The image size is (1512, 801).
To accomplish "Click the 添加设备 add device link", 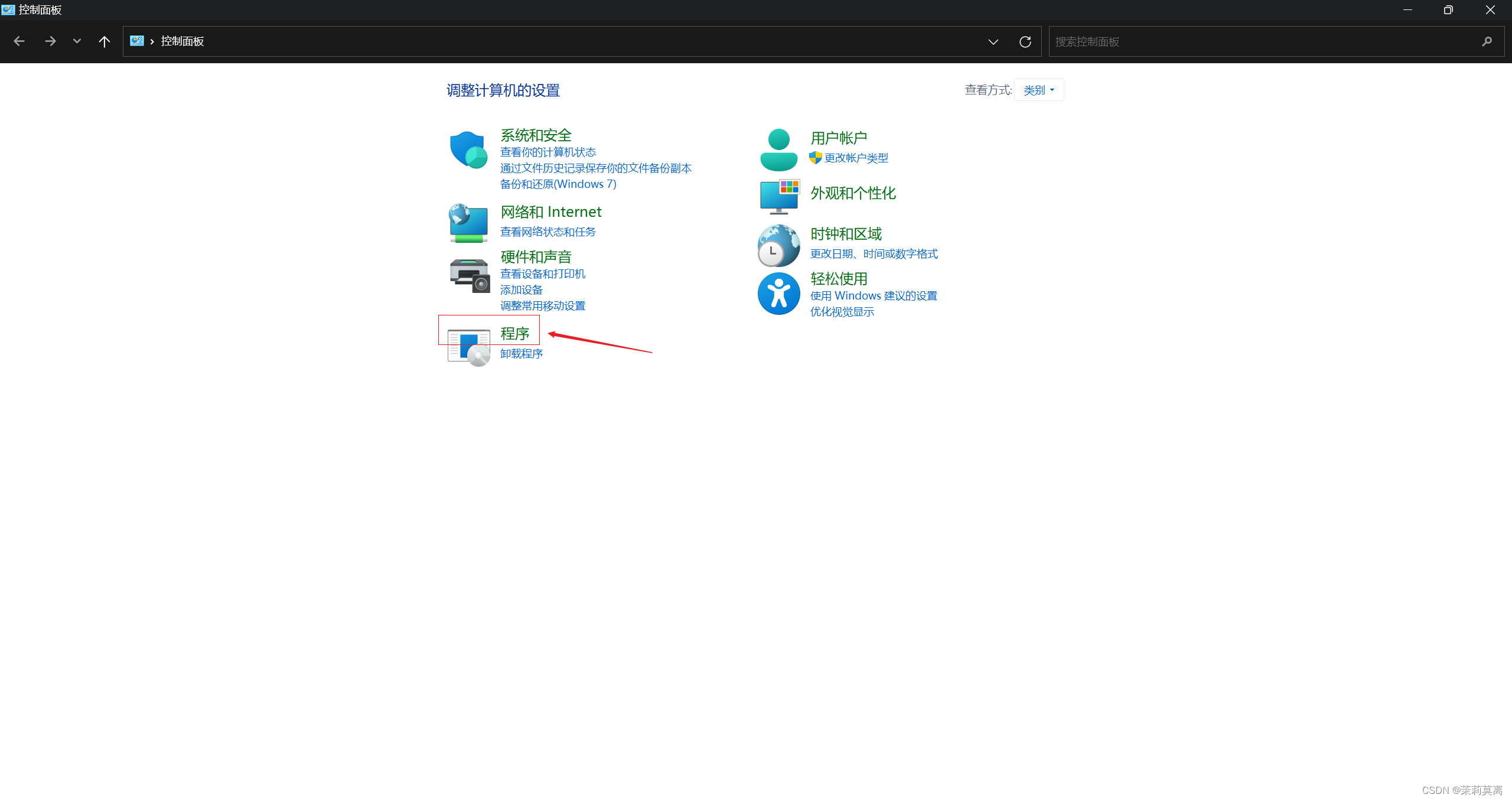I will (521, 289).
